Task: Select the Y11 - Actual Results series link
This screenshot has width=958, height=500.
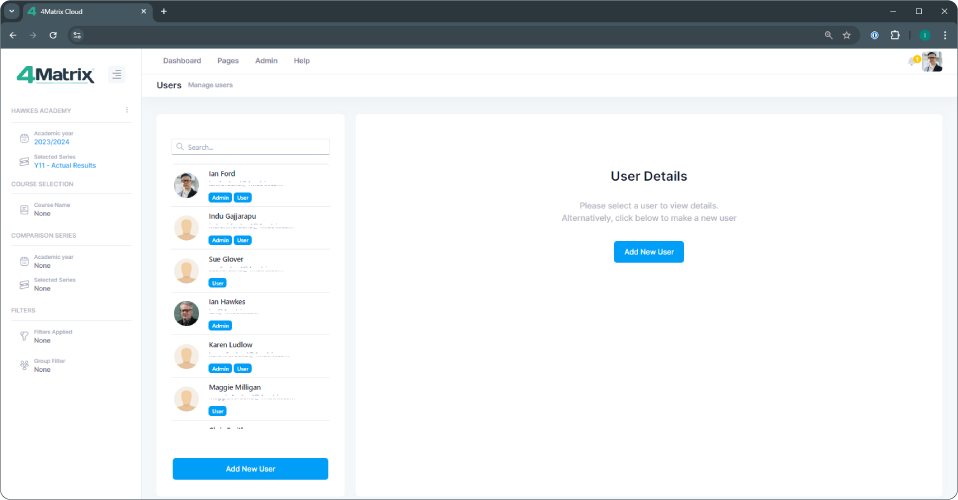Action: pyautogui.click(x=65, y=165)
